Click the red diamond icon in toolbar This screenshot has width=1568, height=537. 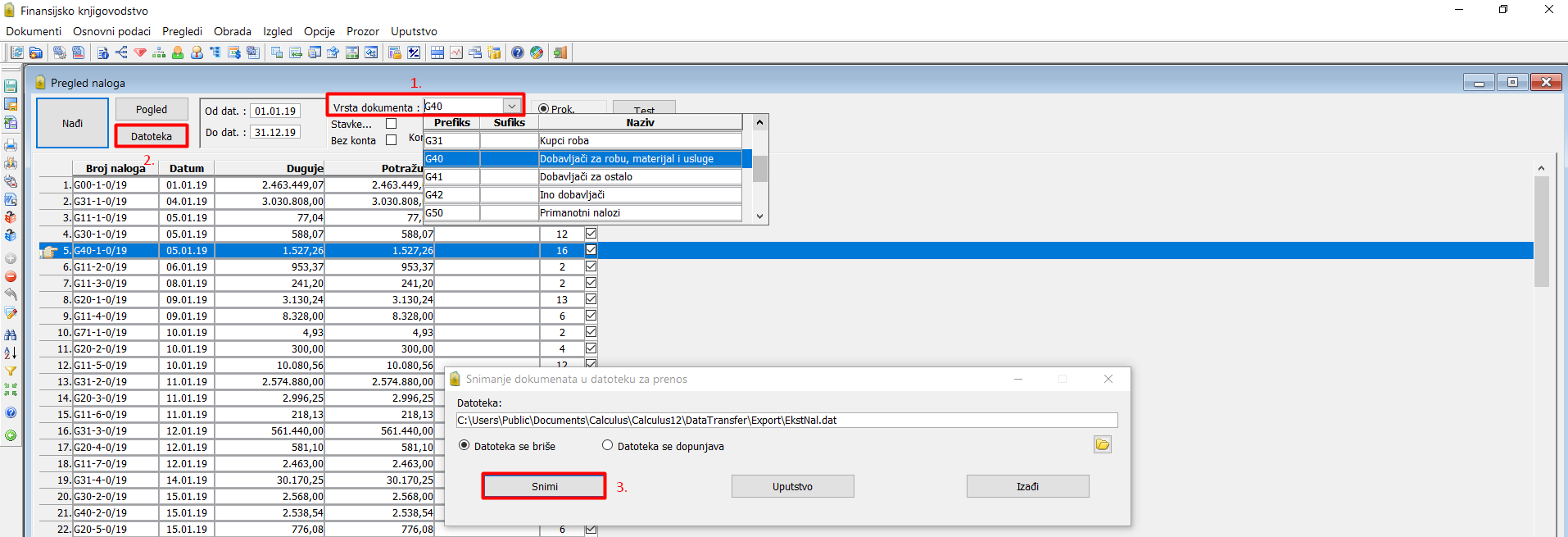point(140,52)
